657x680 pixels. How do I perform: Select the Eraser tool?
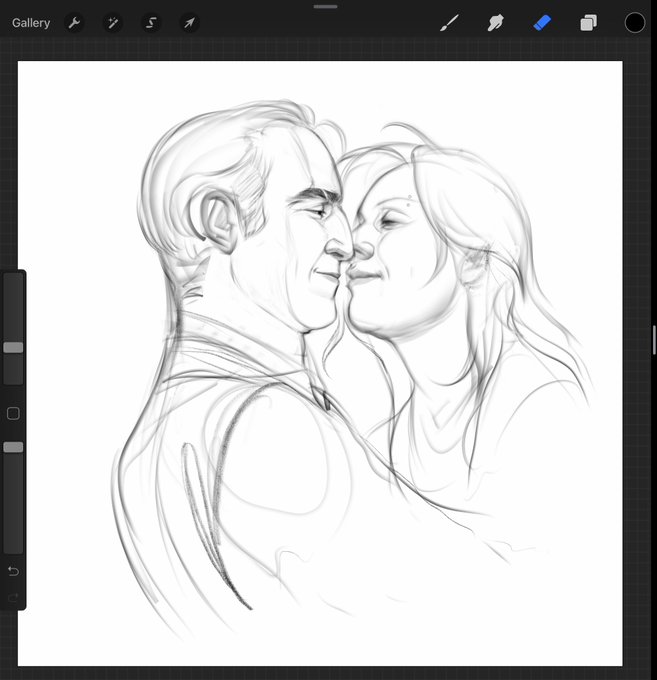pos(542,23)
